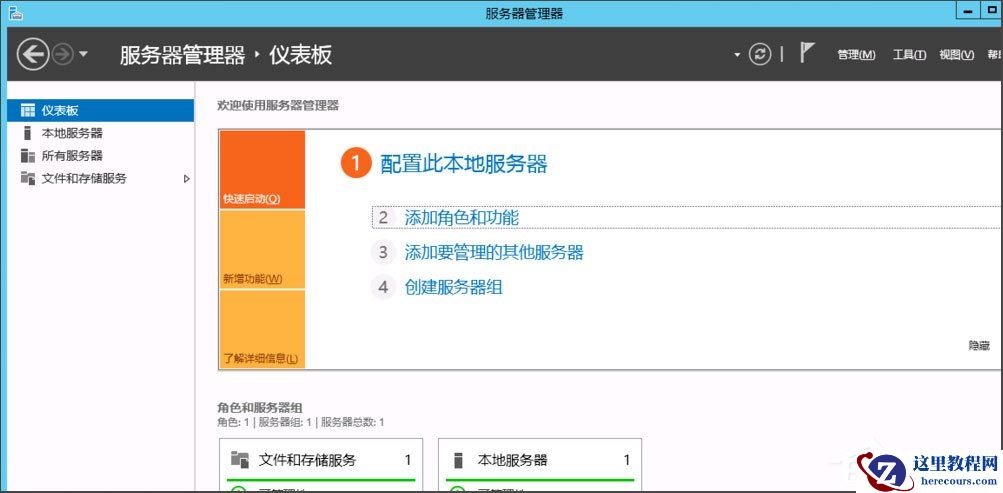Select 仪表板 in the sidebar
The image size is (1003, 493).
(100, 111)
